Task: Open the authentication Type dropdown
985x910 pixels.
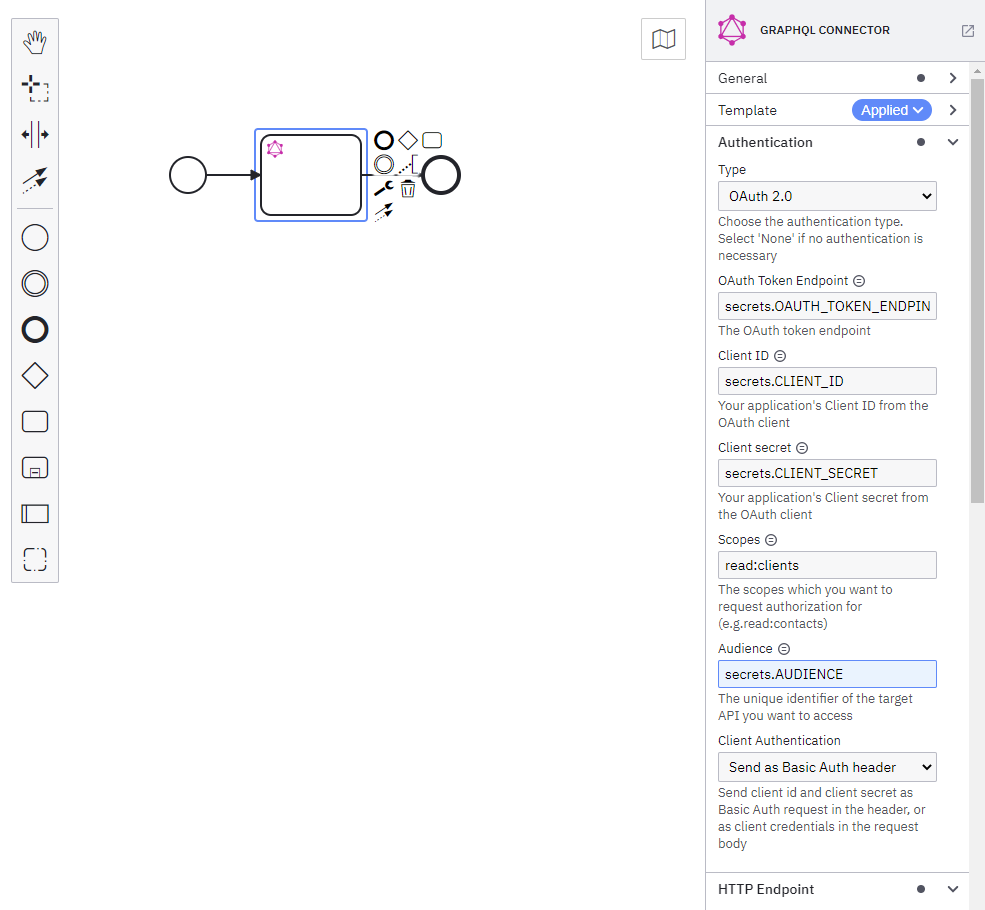Action: 827,196
